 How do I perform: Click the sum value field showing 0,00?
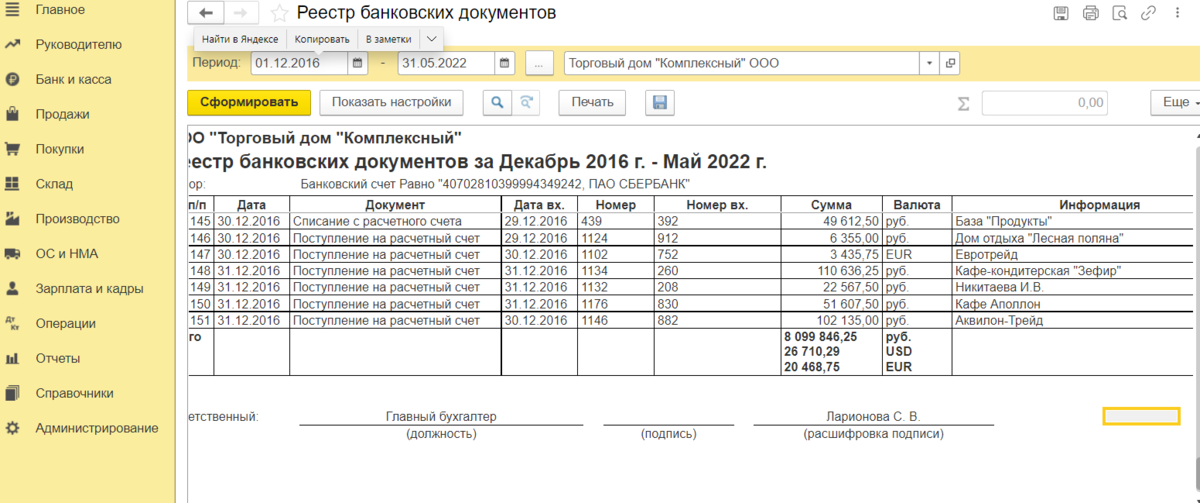click(1044, 102)
